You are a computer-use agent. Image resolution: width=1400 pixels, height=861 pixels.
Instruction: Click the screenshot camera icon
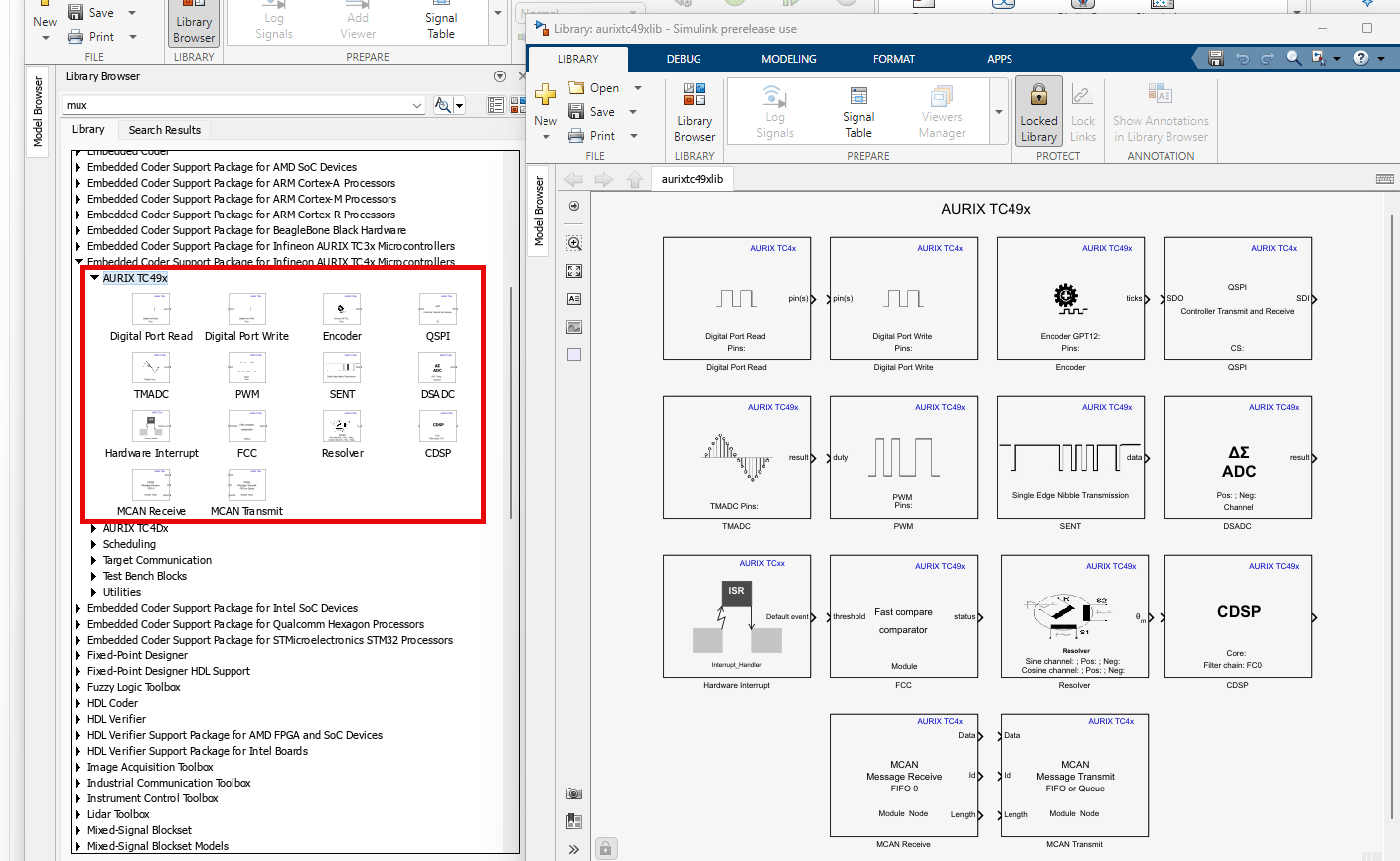574,793
